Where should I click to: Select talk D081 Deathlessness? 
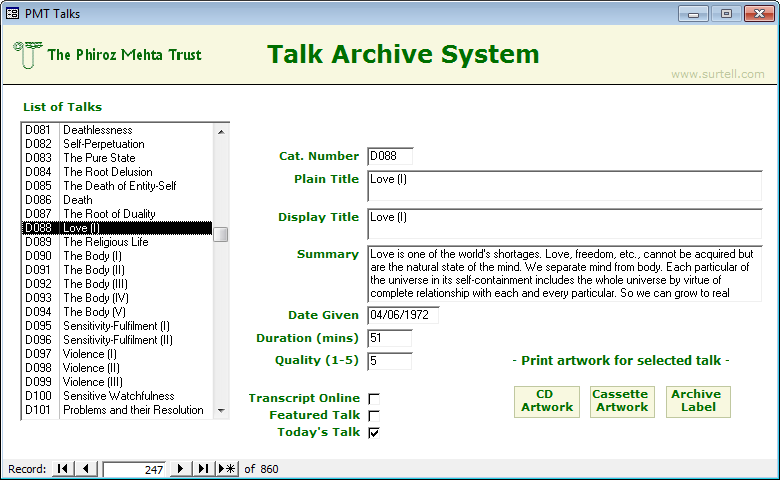click(x=117, y=130)
